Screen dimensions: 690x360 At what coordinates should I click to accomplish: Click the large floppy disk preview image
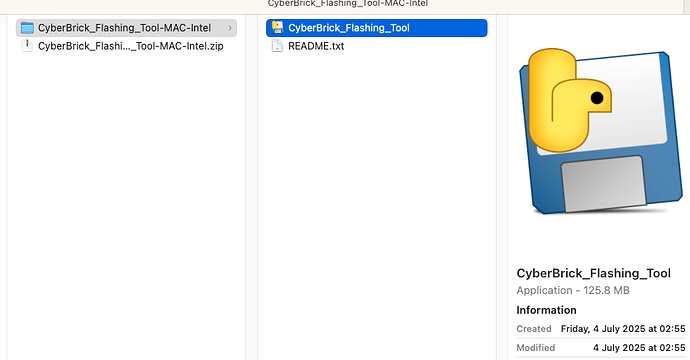point(601,131)
